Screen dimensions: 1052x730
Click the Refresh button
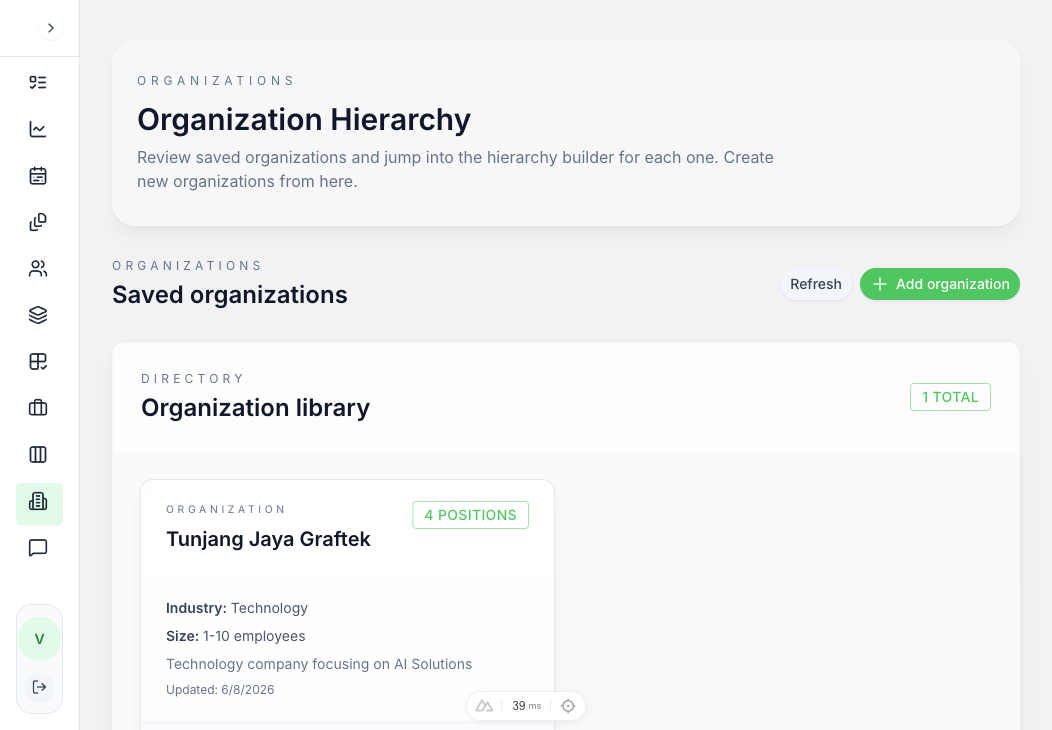click(x=815, y=284)
